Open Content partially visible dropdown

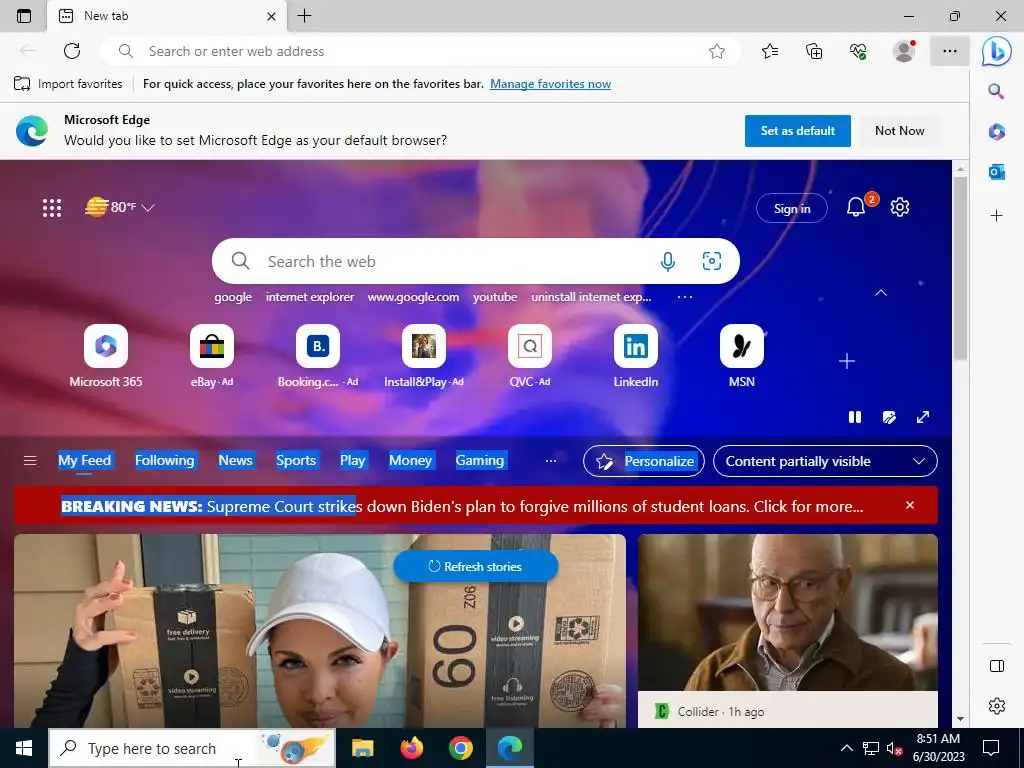point(825,461)
